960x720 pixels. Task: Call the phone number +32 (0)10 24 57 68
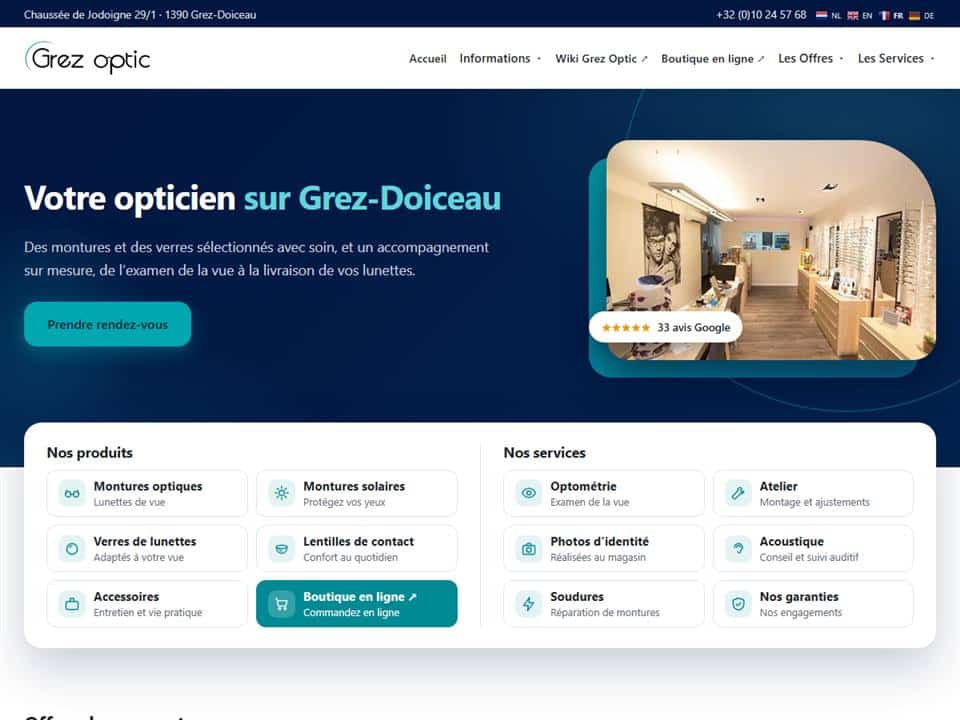[x=761, y=15]
